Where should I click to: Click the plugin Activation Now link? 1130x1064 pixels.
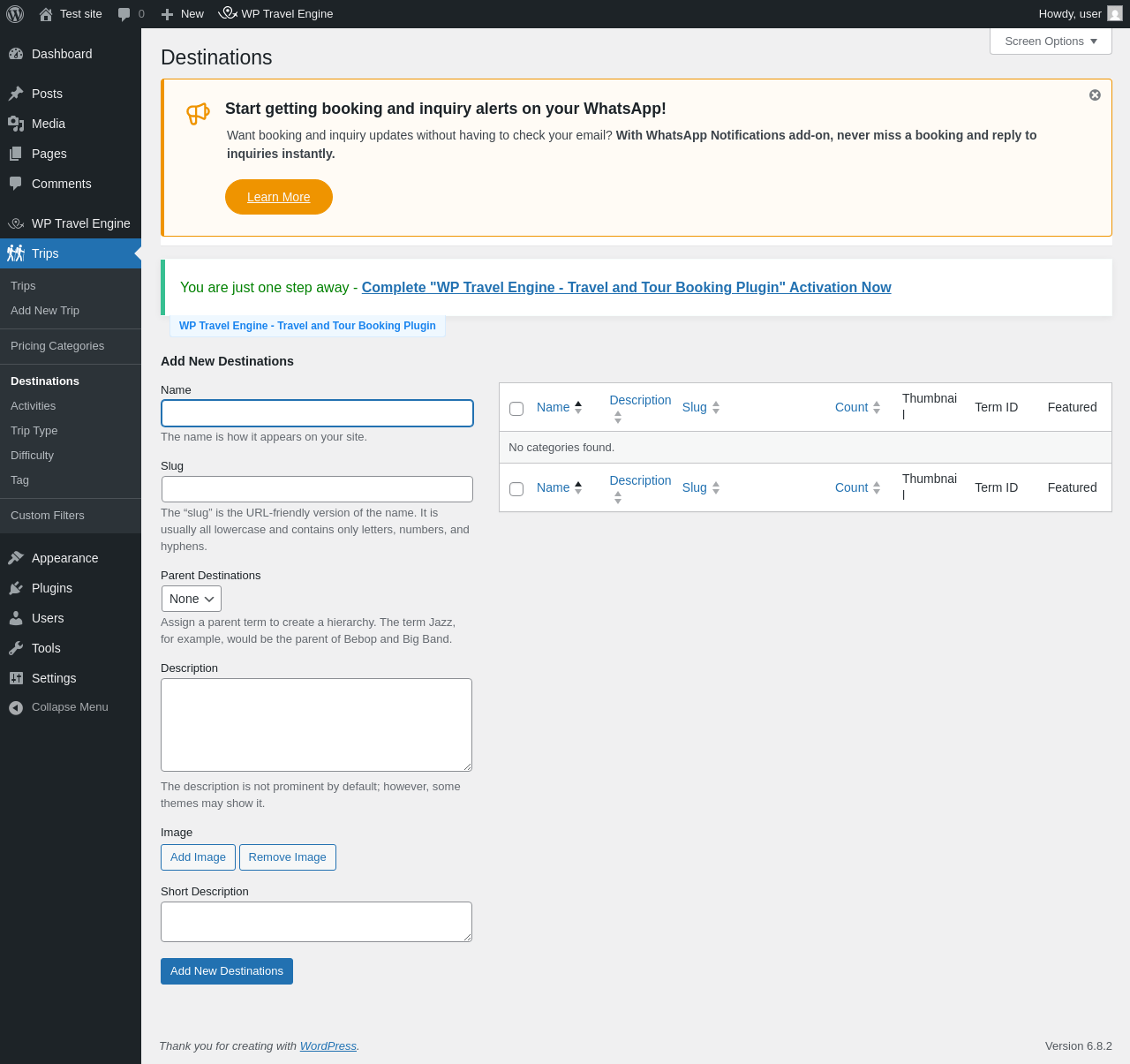[x=626, y=287]
